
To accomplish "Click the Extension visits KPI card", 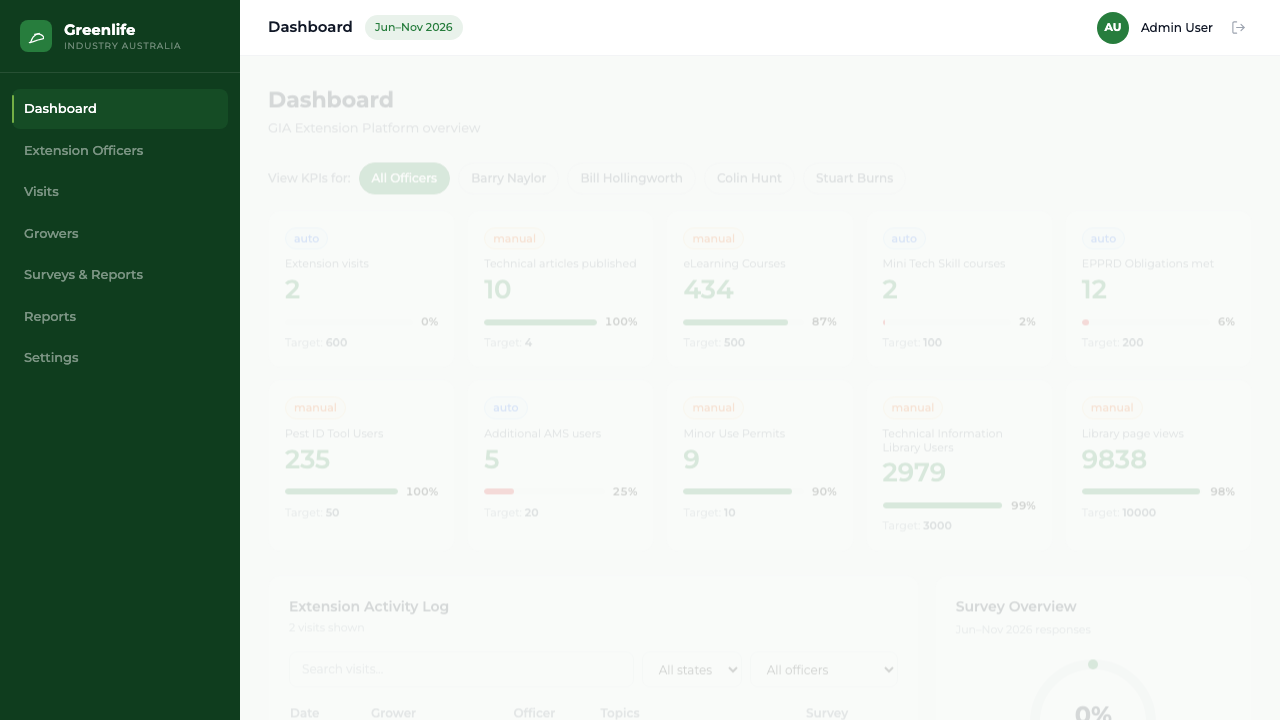I will point(361,289).
